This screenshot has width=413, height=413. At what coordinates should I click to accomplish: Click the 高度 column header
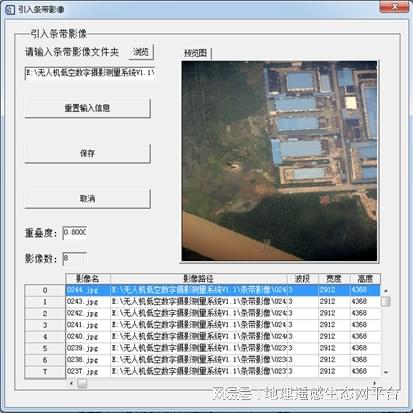click(365, 279)
